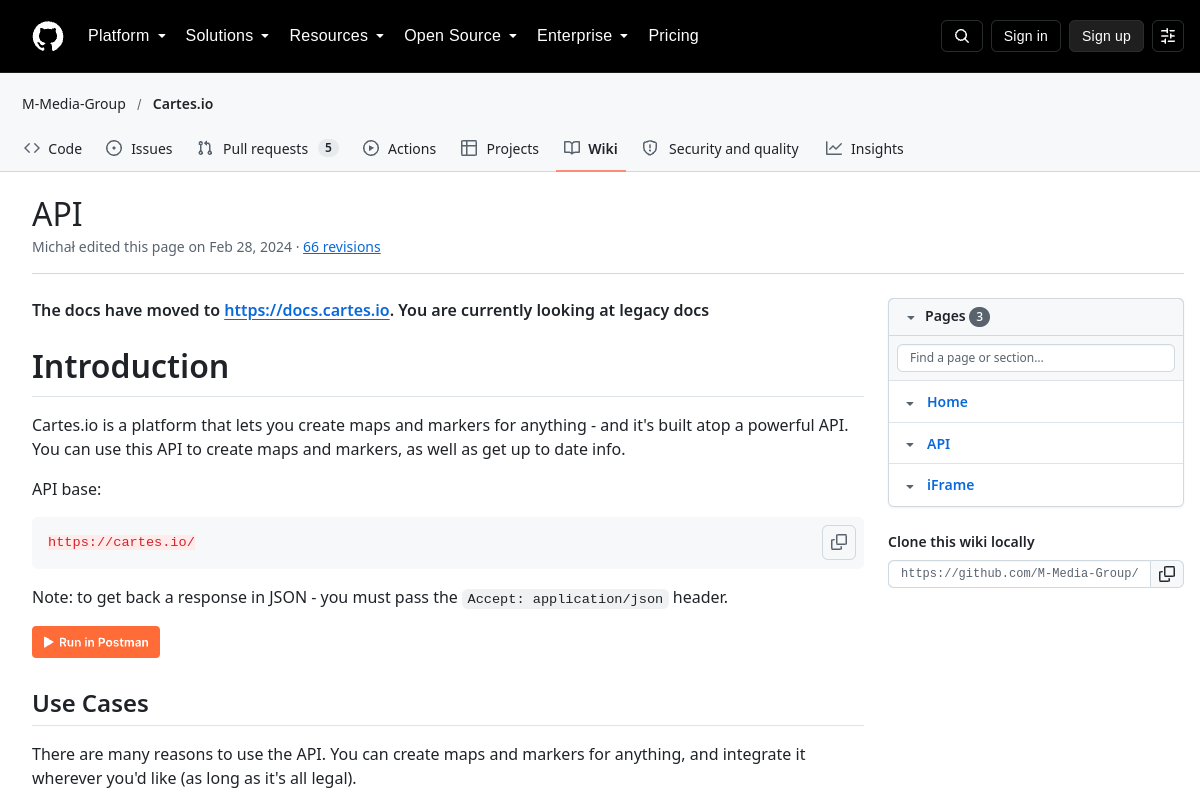Copy the wiki clone URL
Viewport: 1200px width, 800px height.
(1167, 574)
